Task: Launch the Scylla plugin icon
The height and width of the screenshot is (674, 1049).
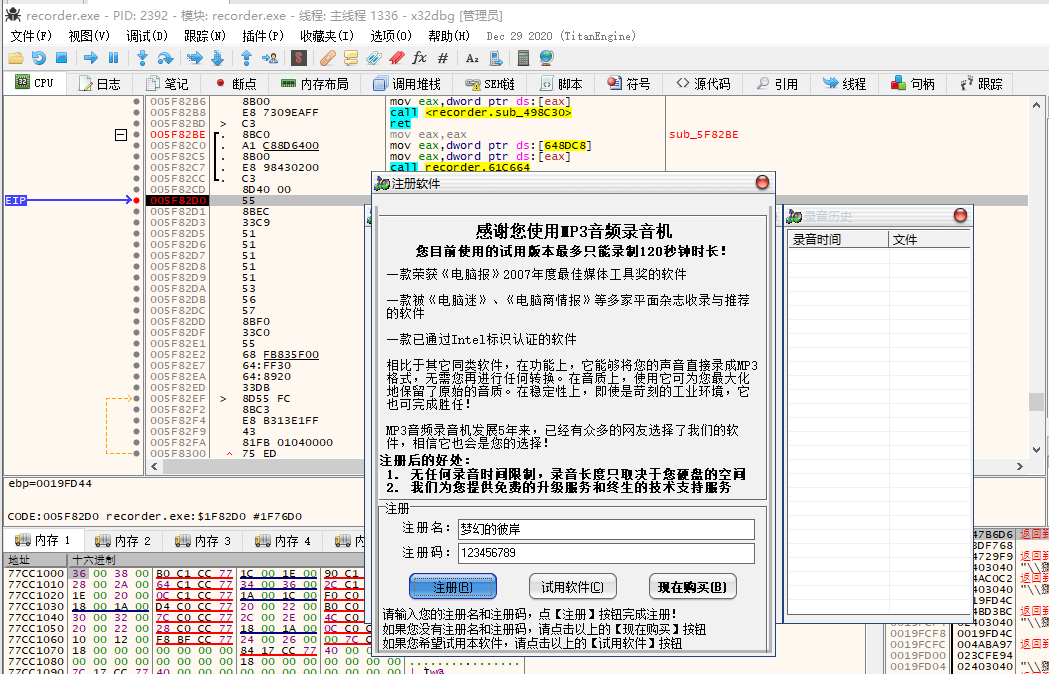Action: [x=299, y=58]
